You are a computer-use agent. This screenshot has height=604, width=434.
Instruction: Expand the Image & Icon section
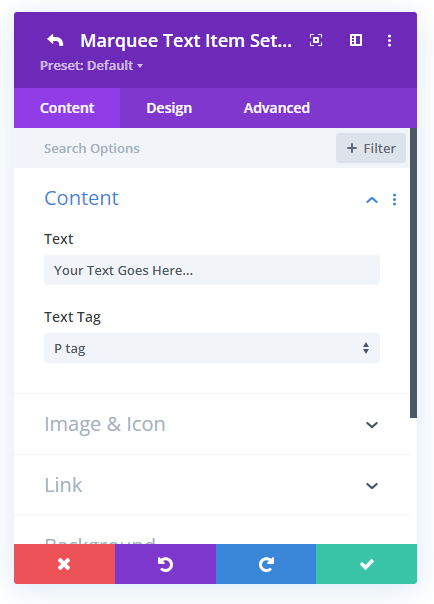[212, 424]
